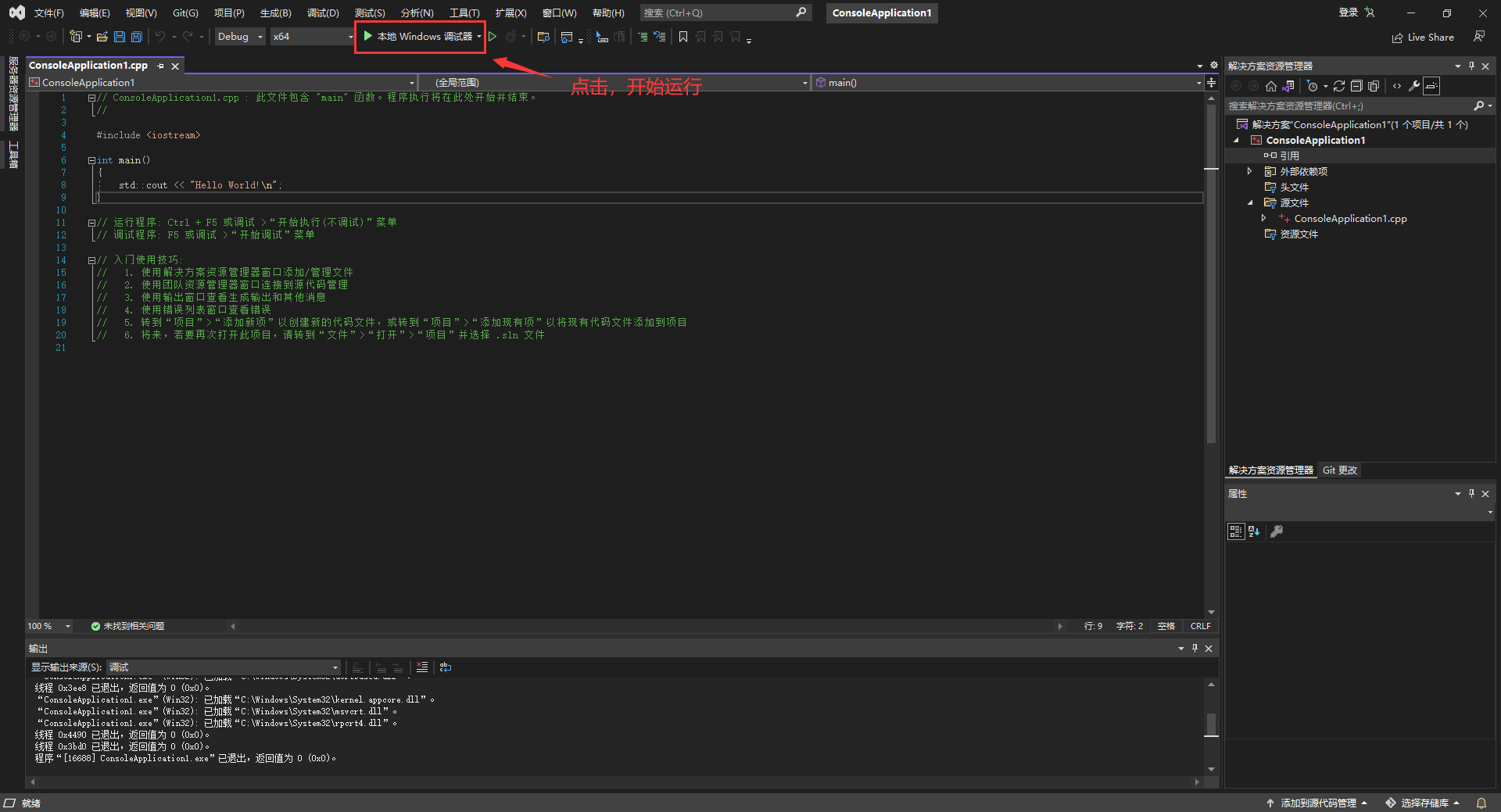Switch to Git 更改 tab
The height and width of the screenshot is (812, 1501).
click(1339, 470)
